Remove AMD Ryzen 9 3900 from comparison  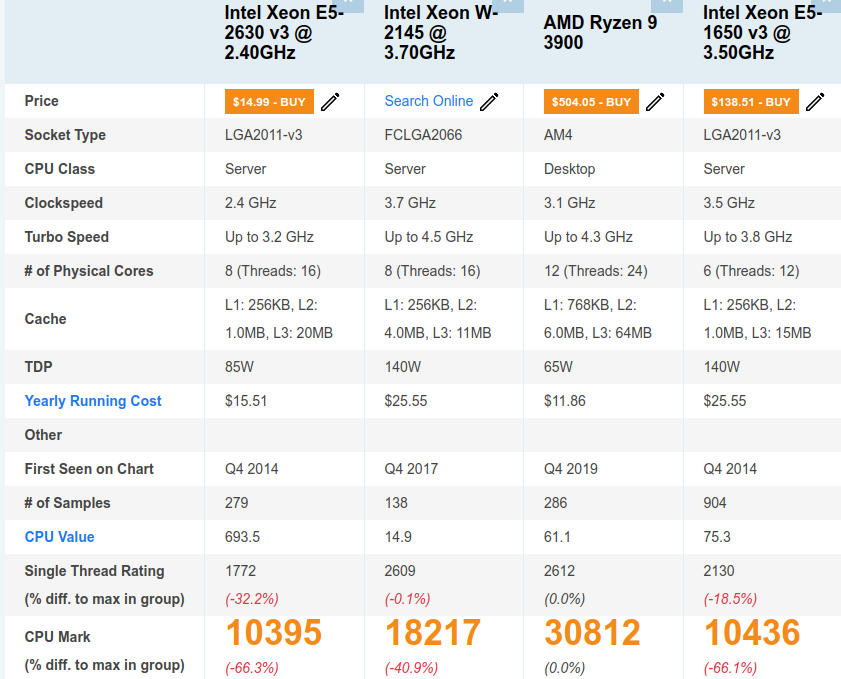click(x=667, y=4)
